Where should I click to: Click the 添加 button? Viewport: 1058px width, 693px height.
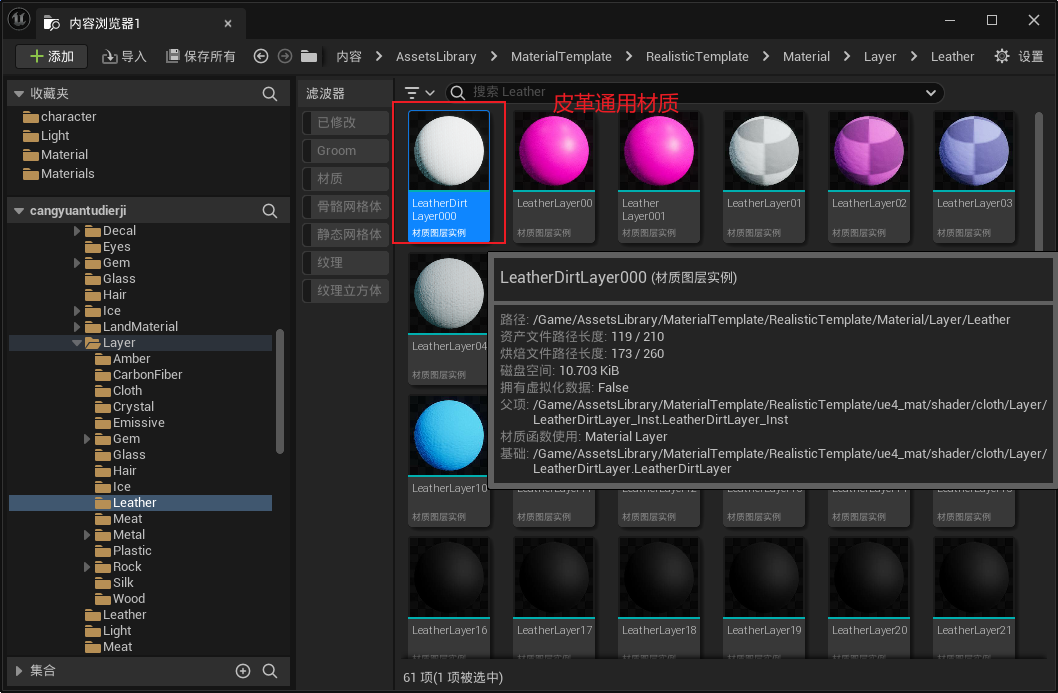(x=52, y=57)
